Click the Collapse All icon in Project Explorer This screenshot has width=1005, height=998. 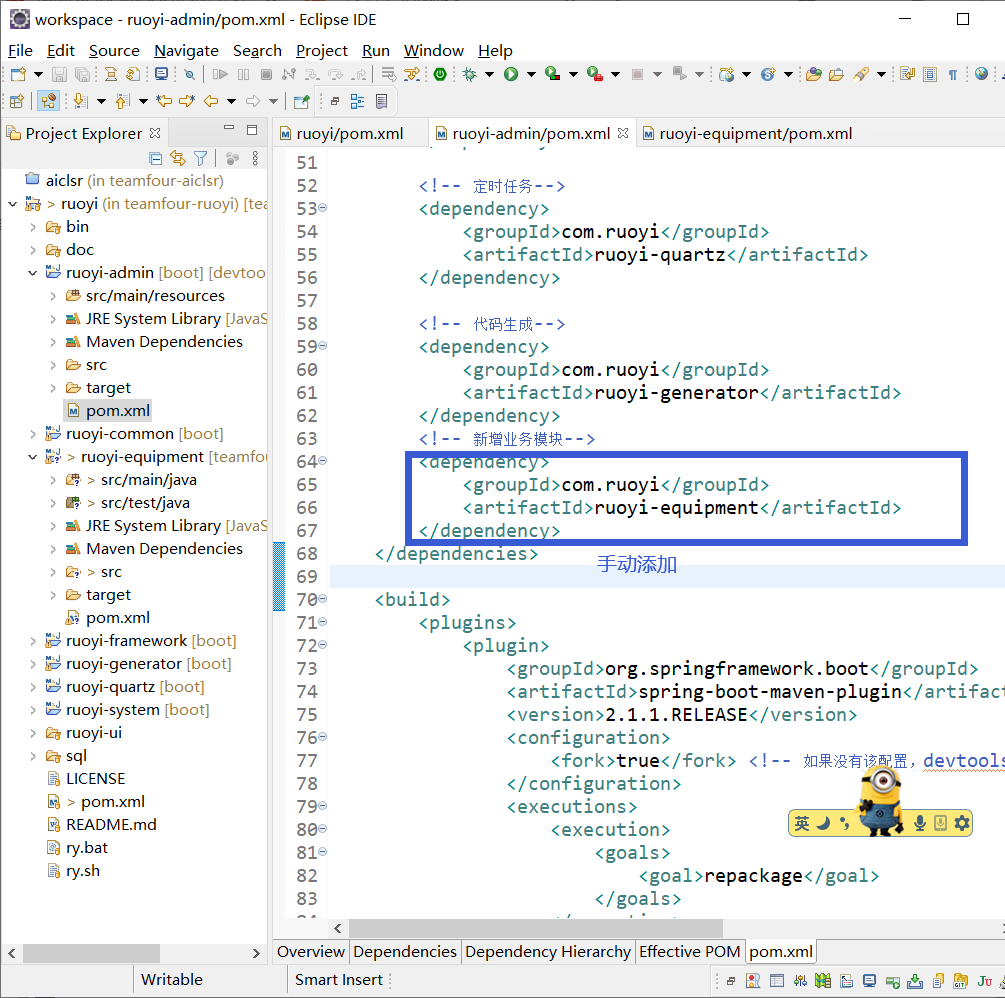[155, 158]
